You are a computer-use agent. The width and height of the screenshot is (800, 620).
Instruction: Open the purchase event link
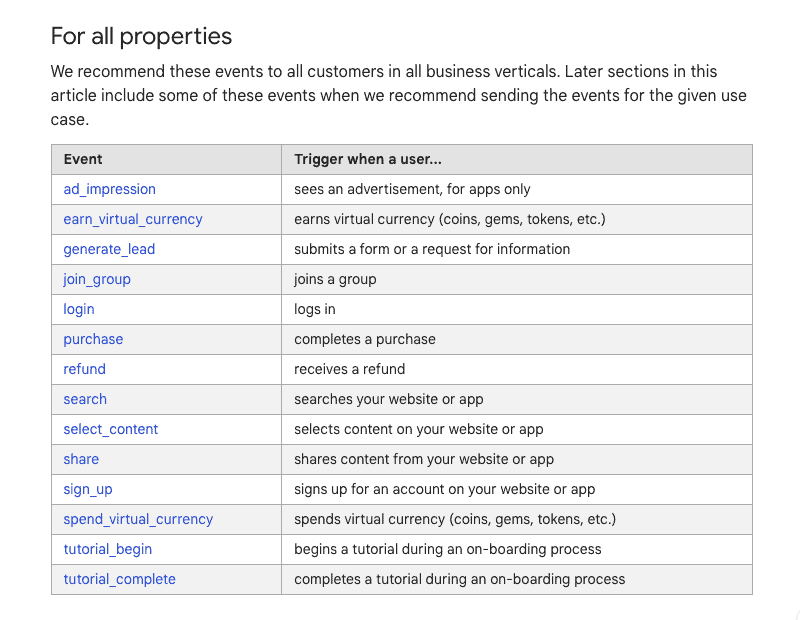(x=93, y=339)
